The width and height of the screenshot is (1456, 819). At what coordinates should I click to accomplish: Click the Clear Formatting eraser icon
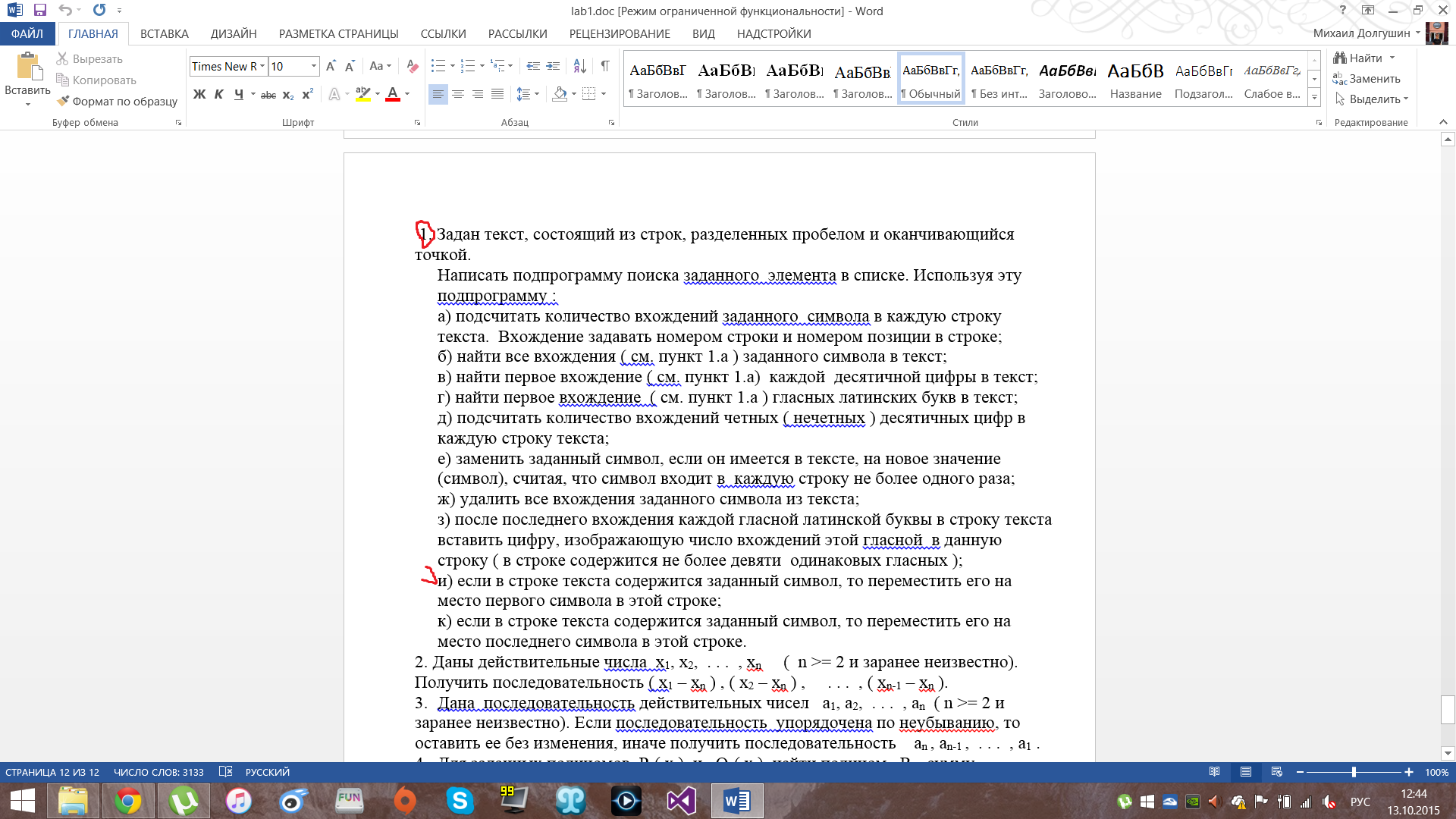click(412, 66)
